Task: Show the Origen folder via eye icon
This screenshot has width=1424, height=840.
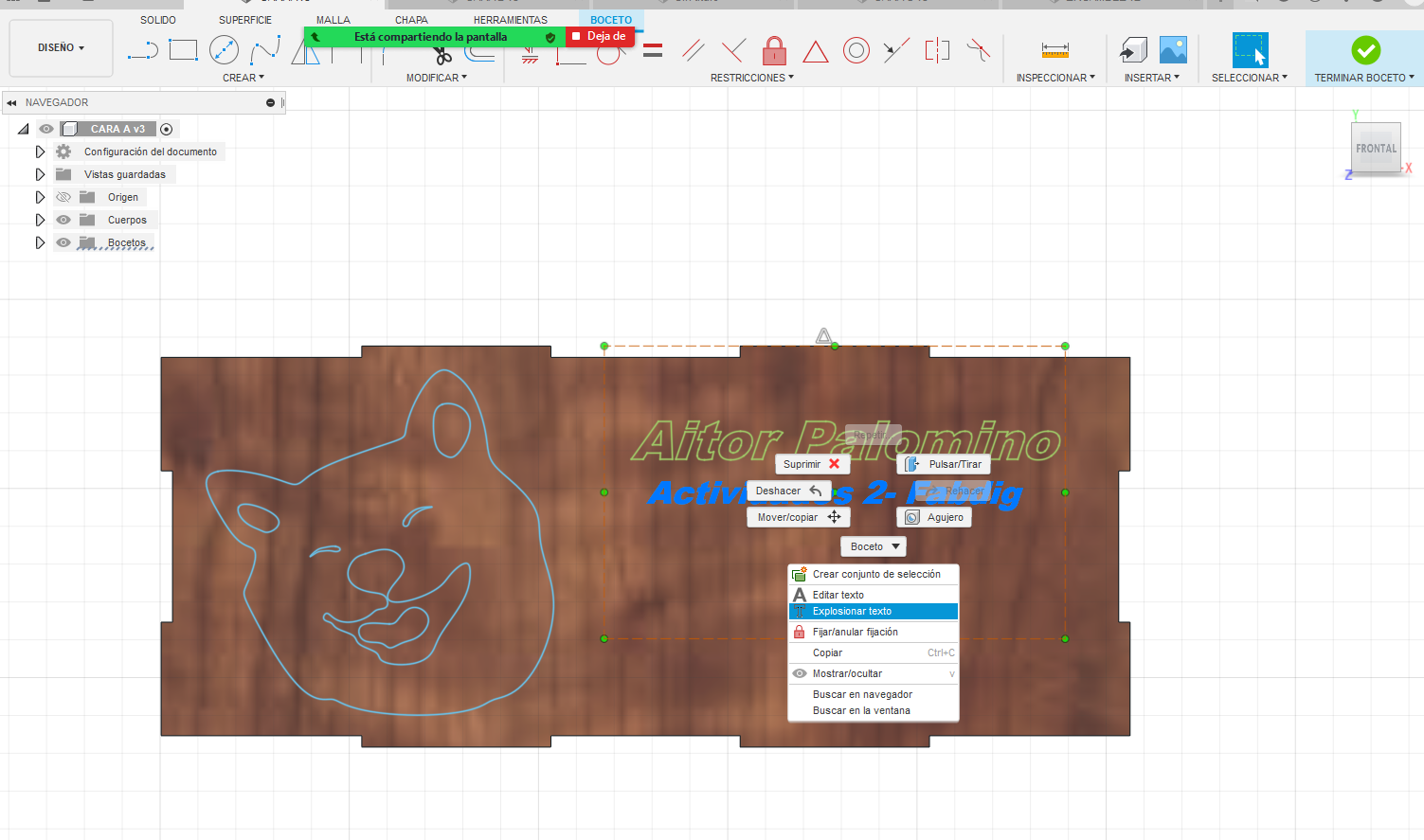Action: tap(63, 197)
